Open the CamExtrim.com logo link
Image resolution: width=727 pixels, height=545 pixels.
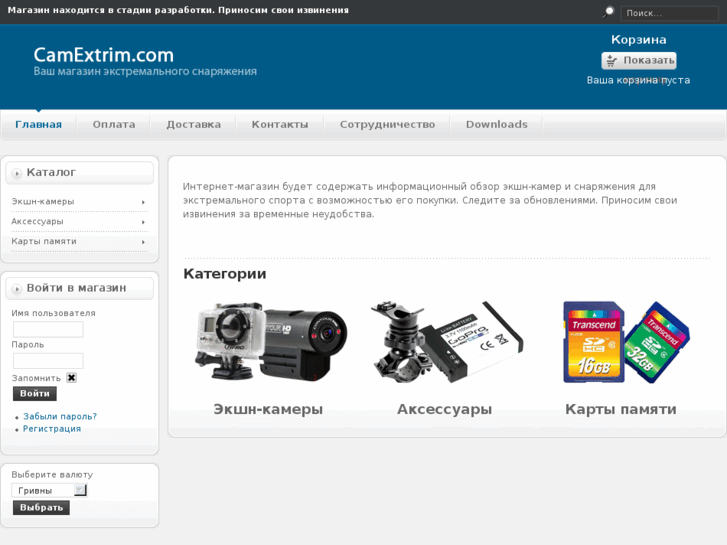[103, 55]
